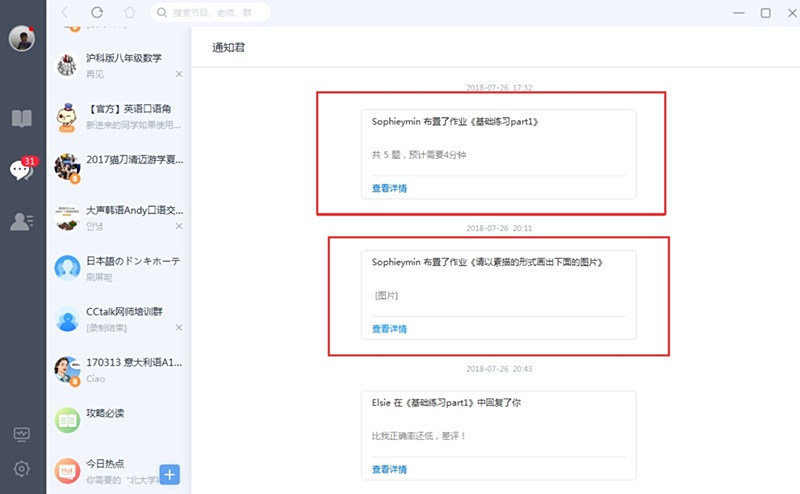Screen dimensions: 800x494
Task: Open the contacts list sidebar icon
Action: point(21,221)
